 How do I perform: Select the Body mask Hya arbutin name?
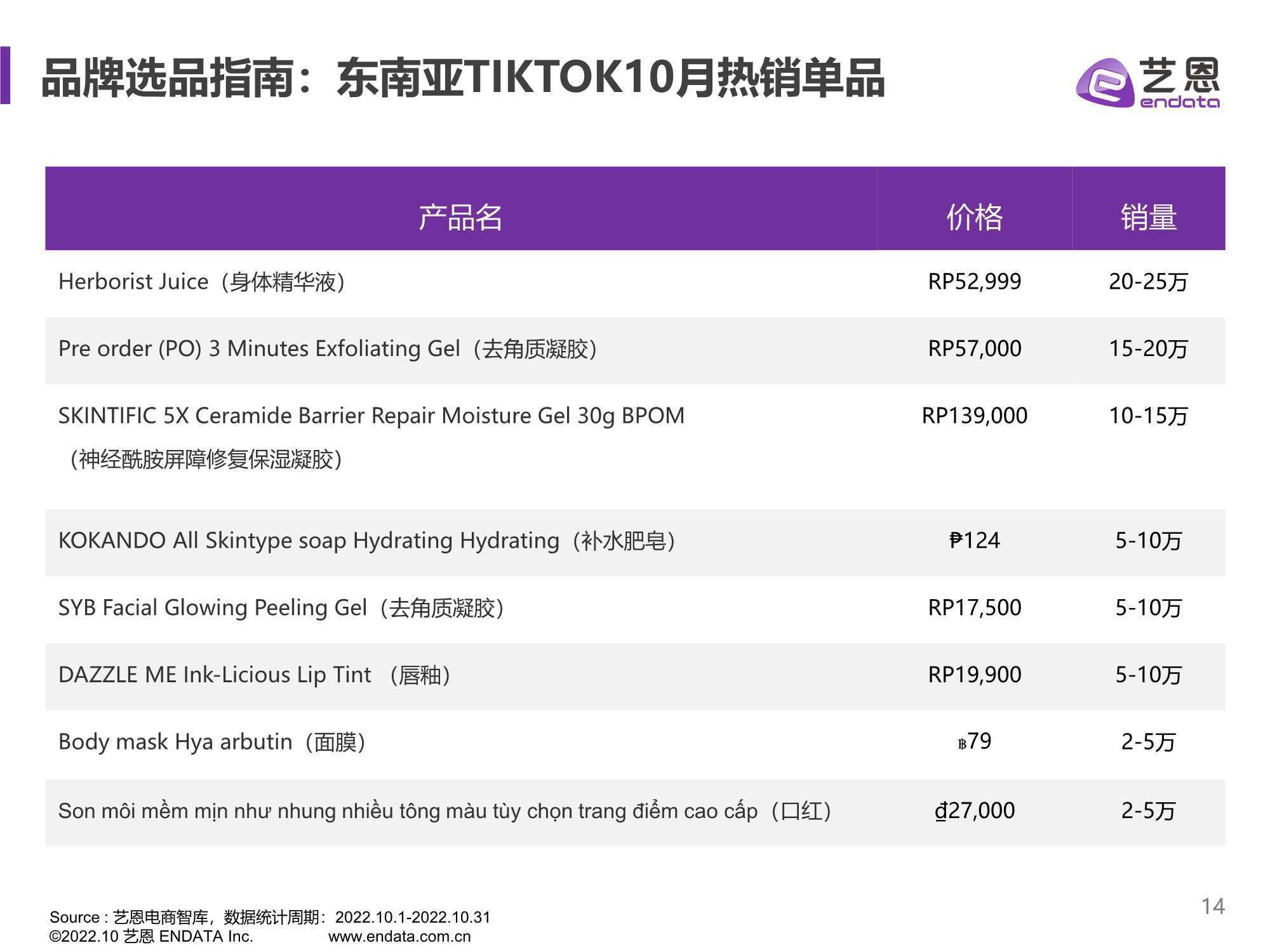(x=213, y=742)
